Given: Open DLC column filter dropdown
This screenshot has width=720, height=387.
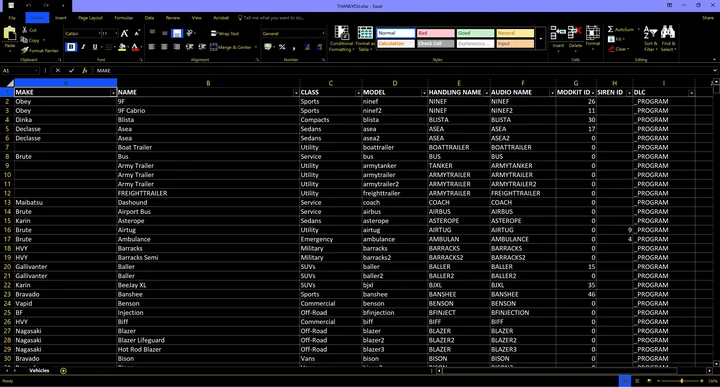Looking at the screenshot, I should (691, 93).
